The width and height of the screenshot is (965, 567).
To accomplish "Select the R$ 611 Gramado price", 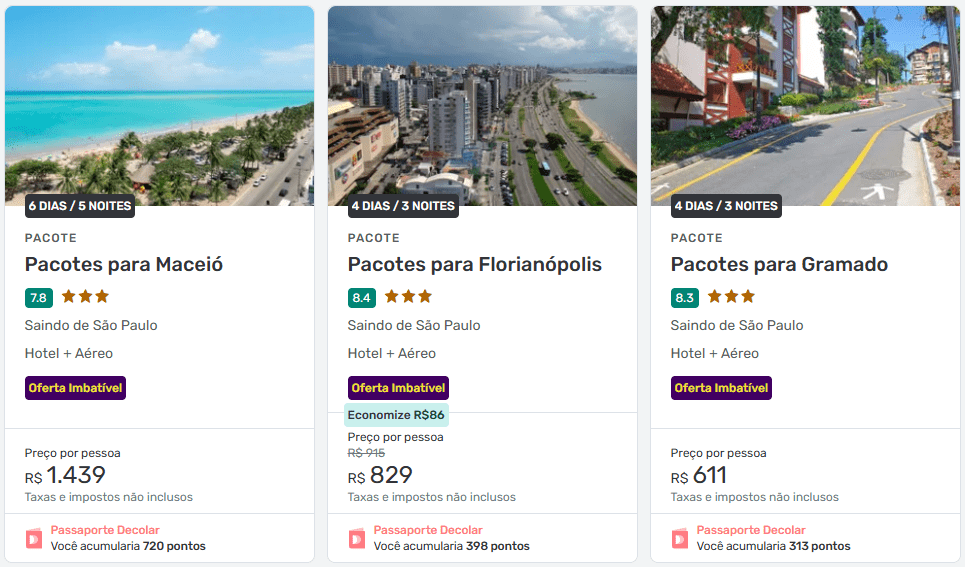I will tap(699, 475).
